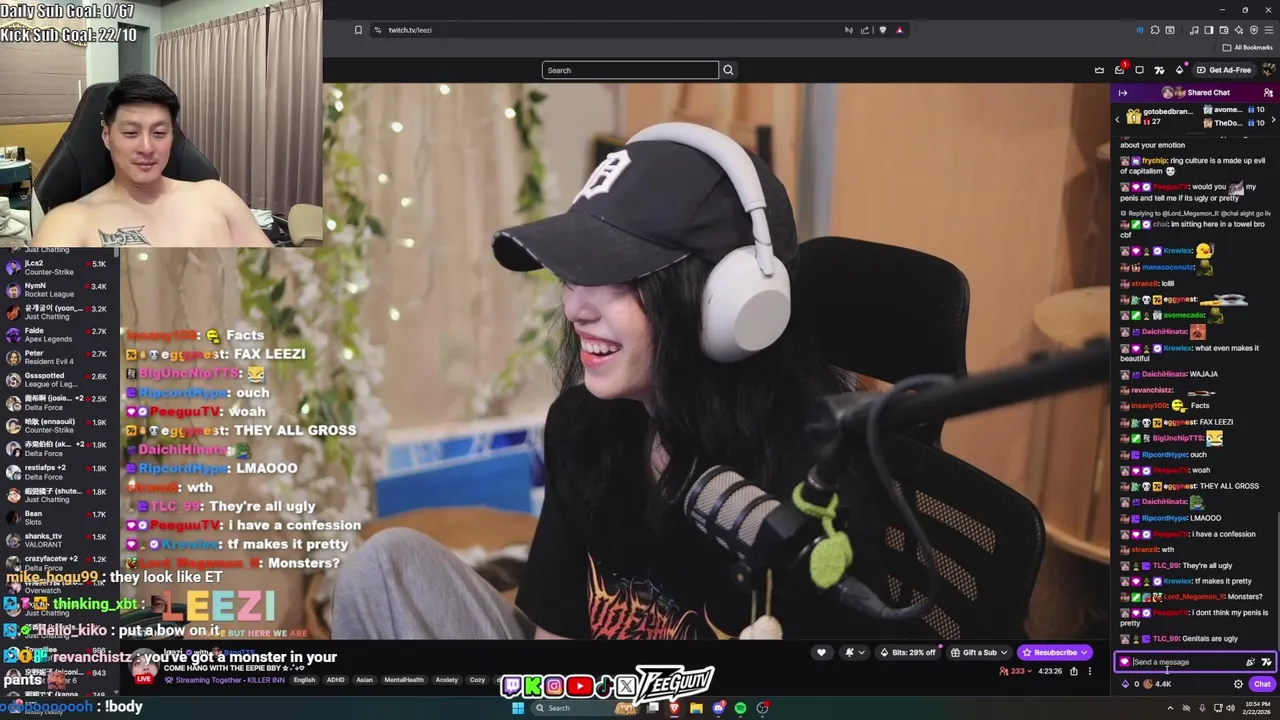Click the 7TV icon in Twitch top bar
The image size is (1280, 720).
1159,70
